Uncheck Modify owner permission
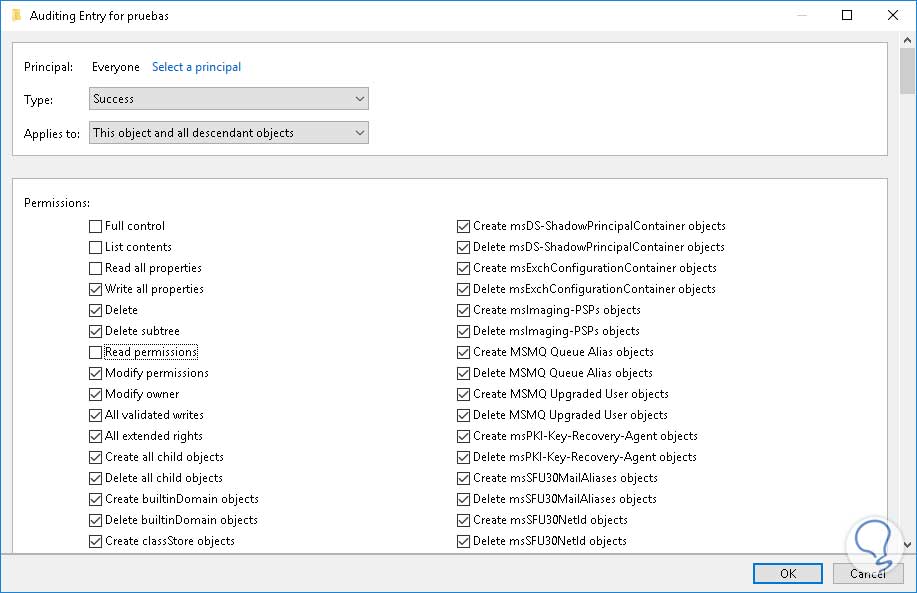917x593 pixels. [96, 394]
